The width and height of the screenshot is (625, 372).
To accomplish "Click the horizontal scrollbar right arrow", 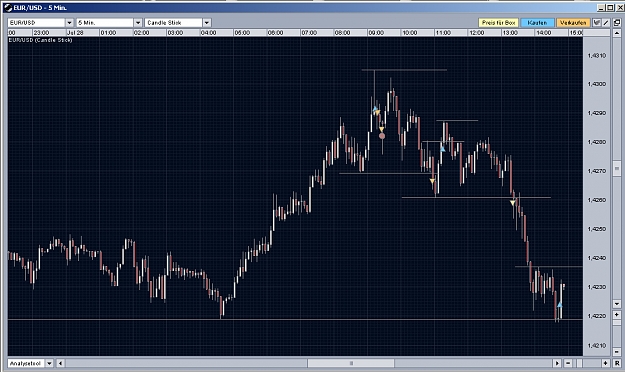I will pos(557,363).
